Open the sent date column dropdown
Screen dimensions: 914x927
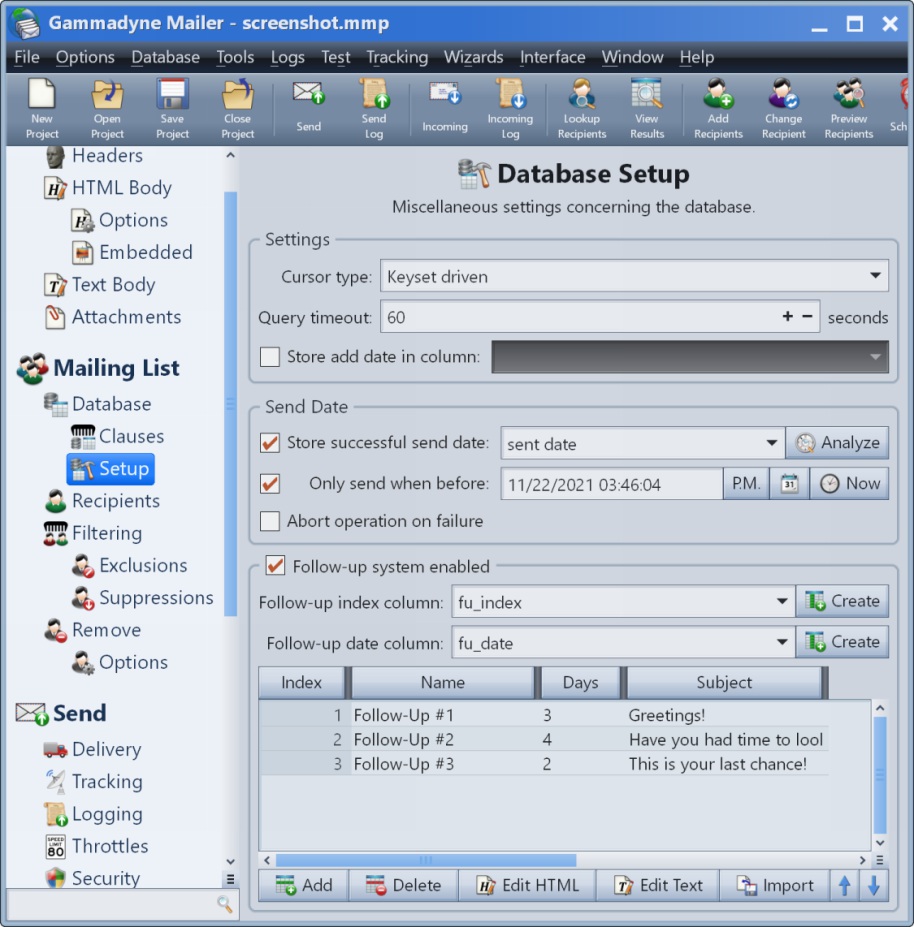pyautogui.click(x=771, y=443)
